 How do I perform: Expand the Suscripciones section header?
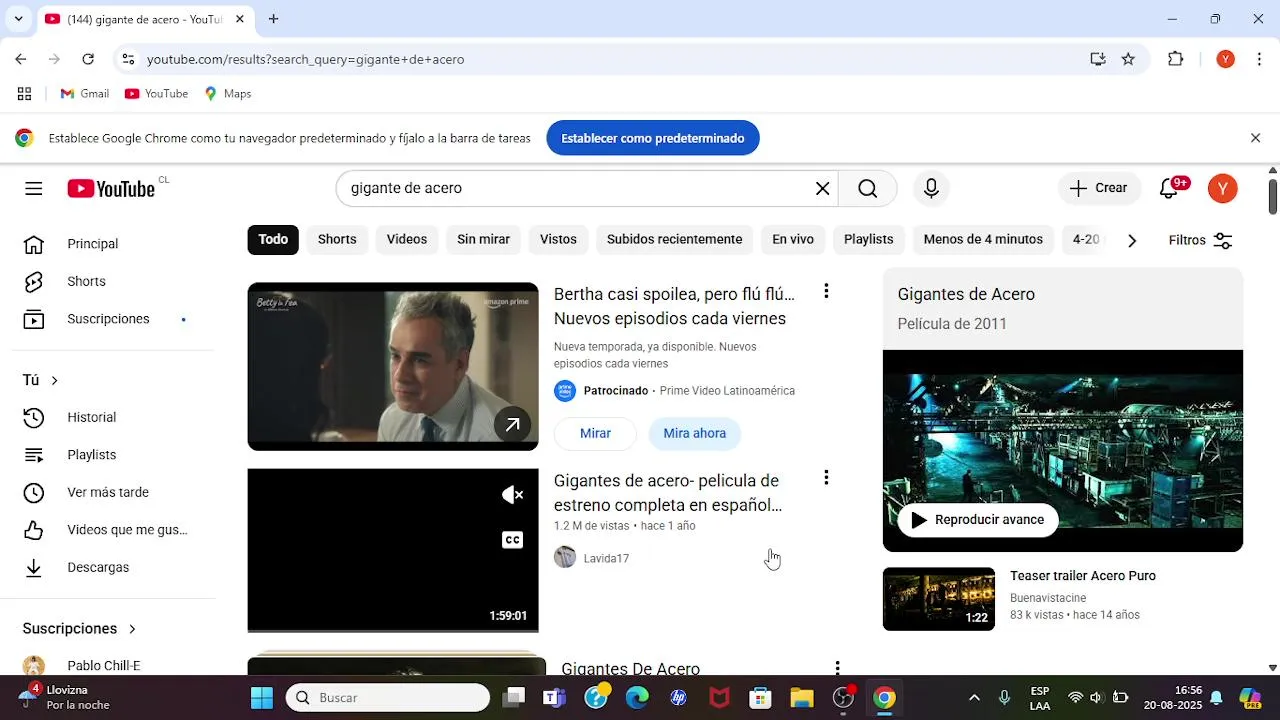point(80,629)
